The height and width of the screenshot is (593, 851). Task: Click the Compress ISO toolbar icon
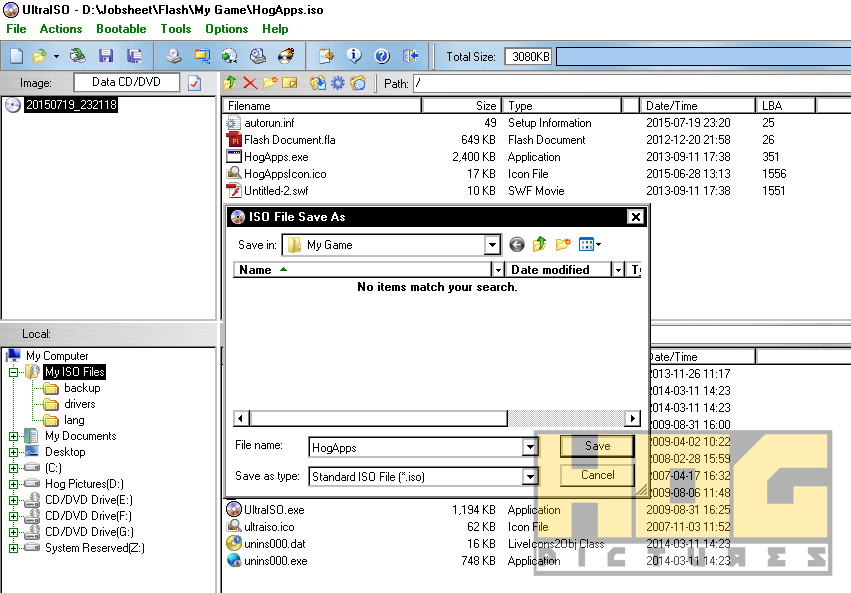point(202,56)
